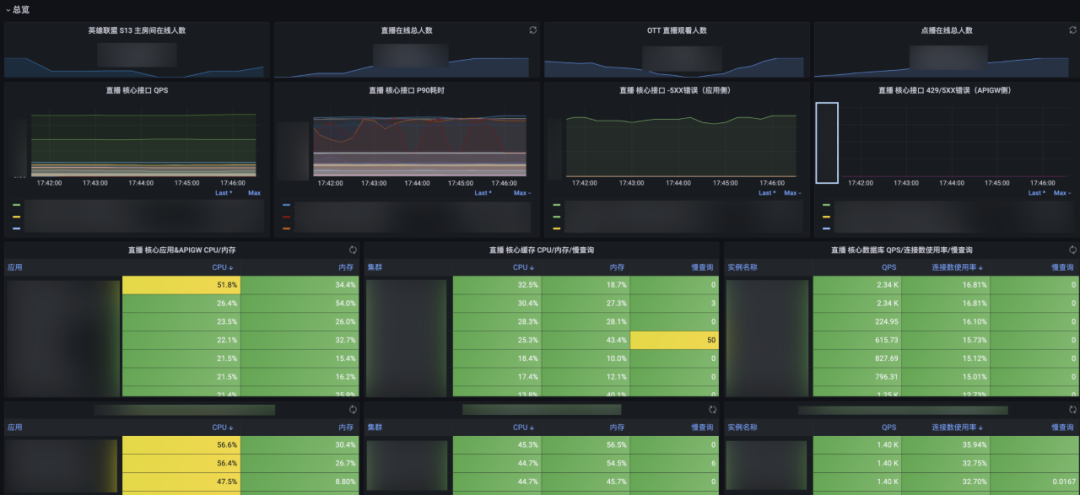Open title menu of 核心接口 429/5XX错误（APIGW侧）
1080x495 pixels.
coord(946,90)
